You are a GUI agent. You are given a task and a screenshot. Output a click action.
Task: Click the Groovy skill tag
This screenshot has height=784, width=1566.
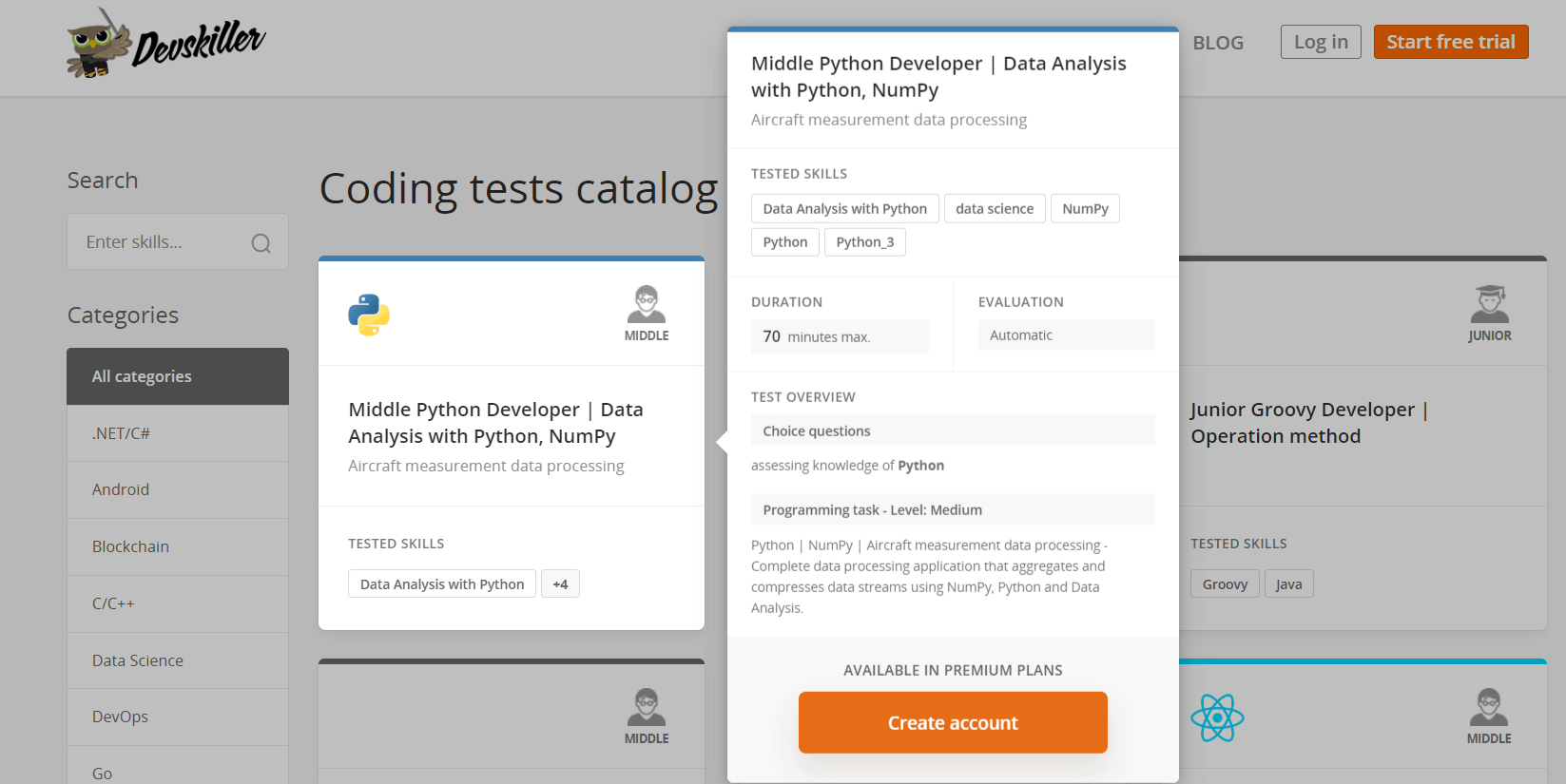(1225, 583)
